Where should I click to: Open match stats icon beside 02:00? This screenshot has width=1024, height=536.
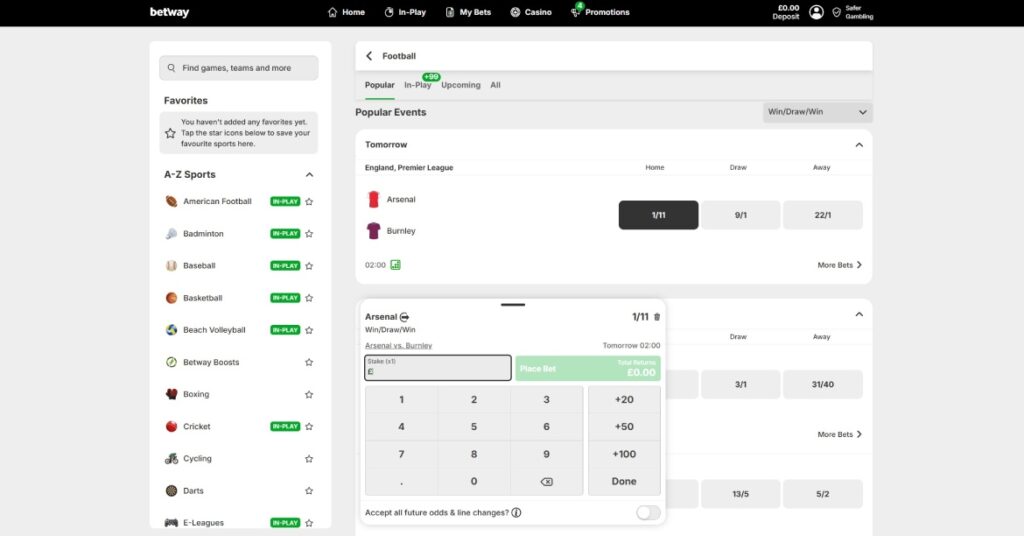pos(395,264)
